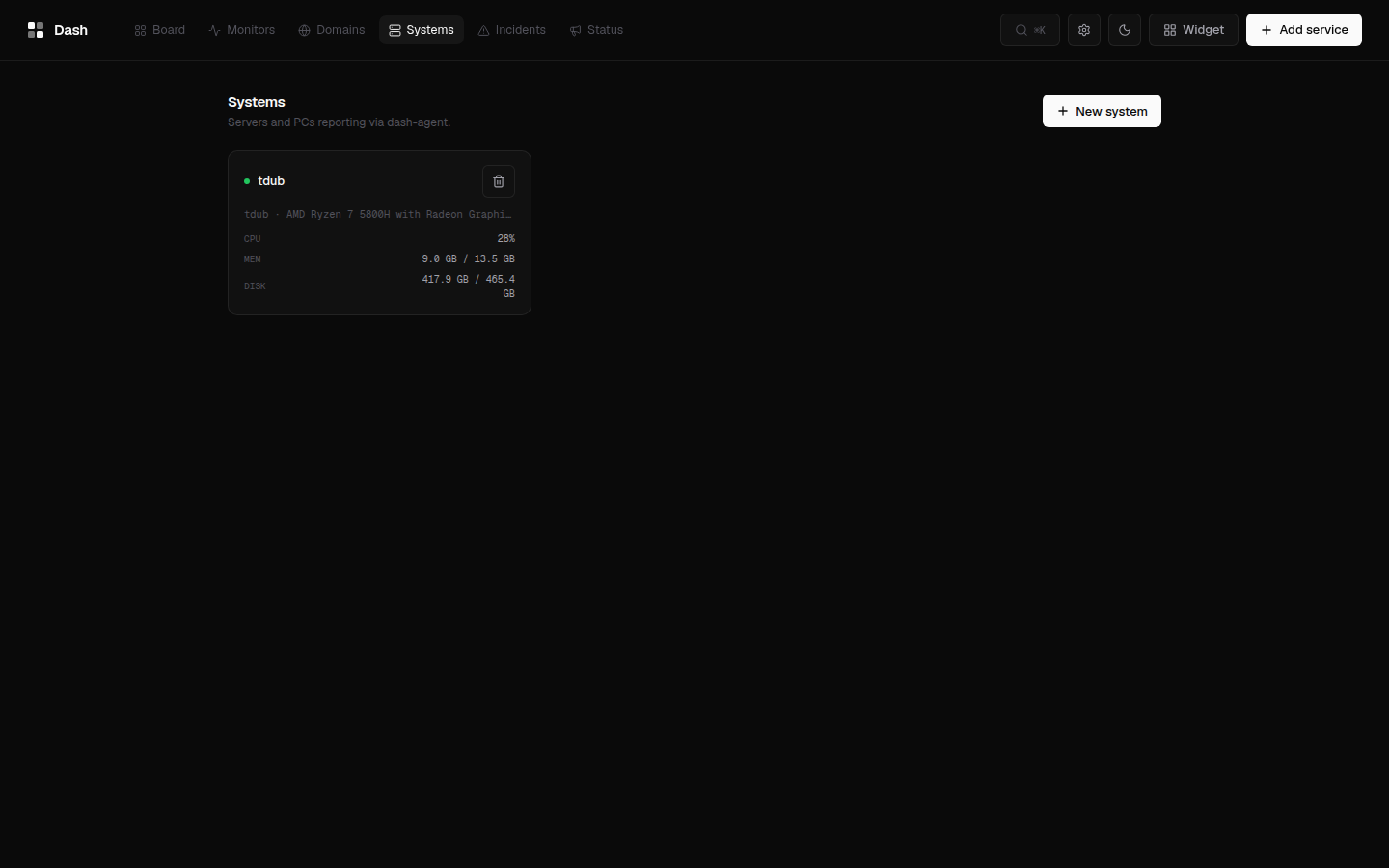Click the AMD Ryzen processor description
This screenshot has width=1389, height=868.
pyautogui.click(x=398, y=214)
